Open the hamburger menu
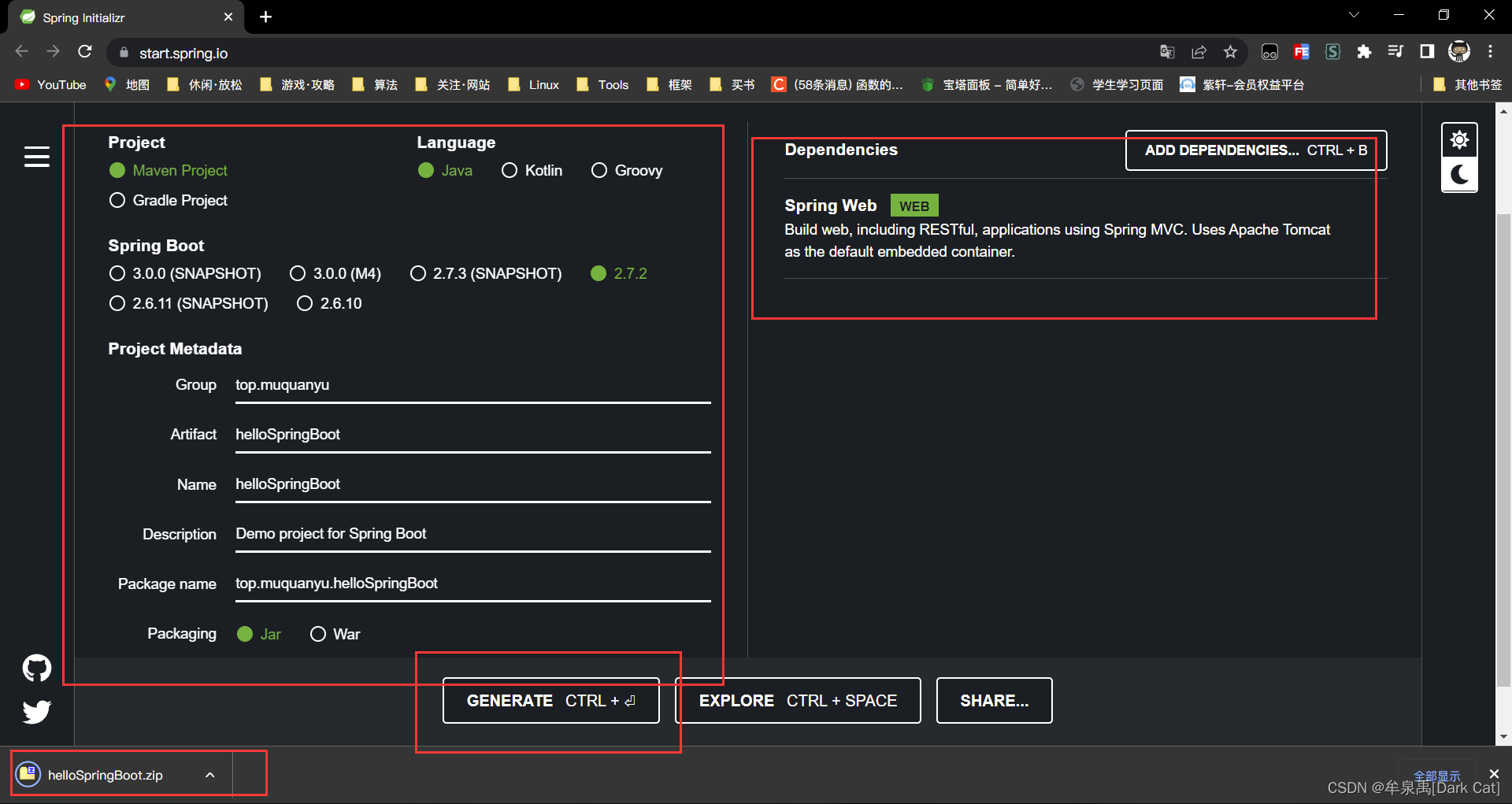Image resolution: width=1512 pixels, height=804 pixels. pos(36,157)
